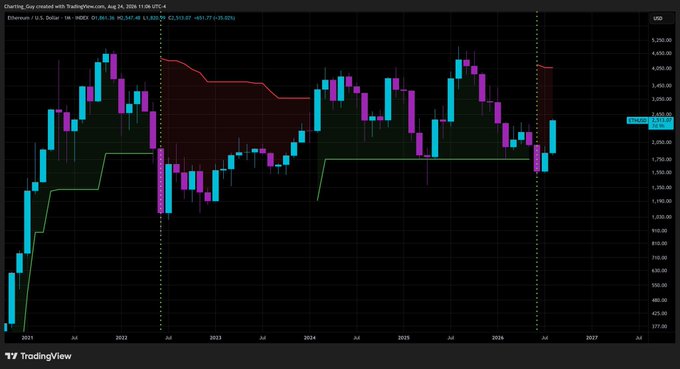Screen dimensions: 680x369
Task: Click the 1,750.00 price axis label
Action: click(x=661, y=160)
